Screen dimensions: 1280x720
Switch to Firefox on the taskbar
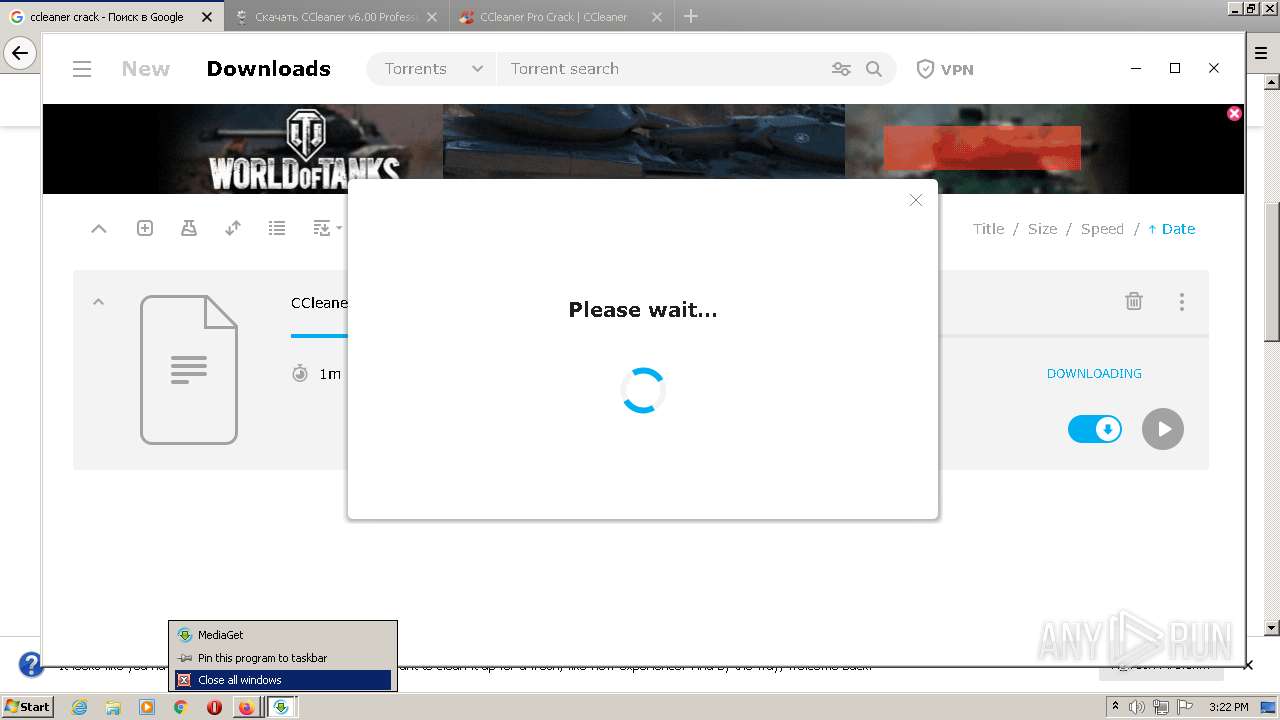[x=247, y=707]
